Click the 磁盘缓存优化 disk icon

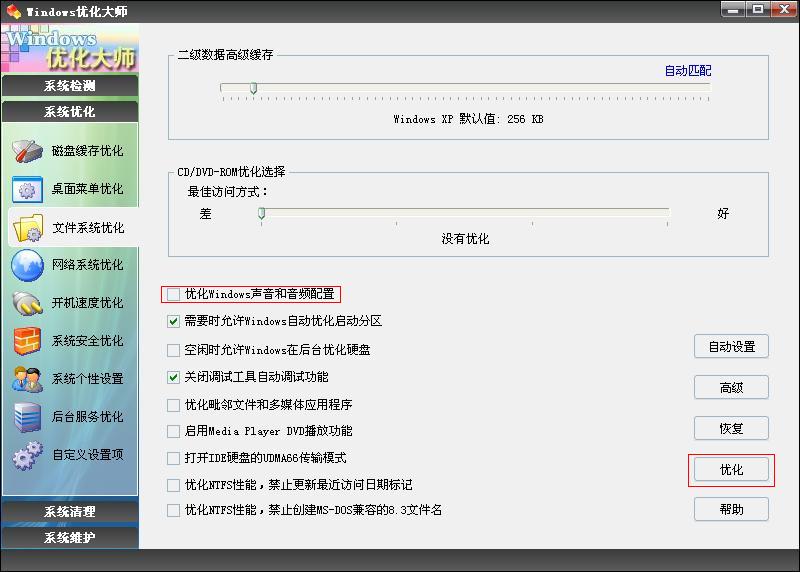(27, 151)
